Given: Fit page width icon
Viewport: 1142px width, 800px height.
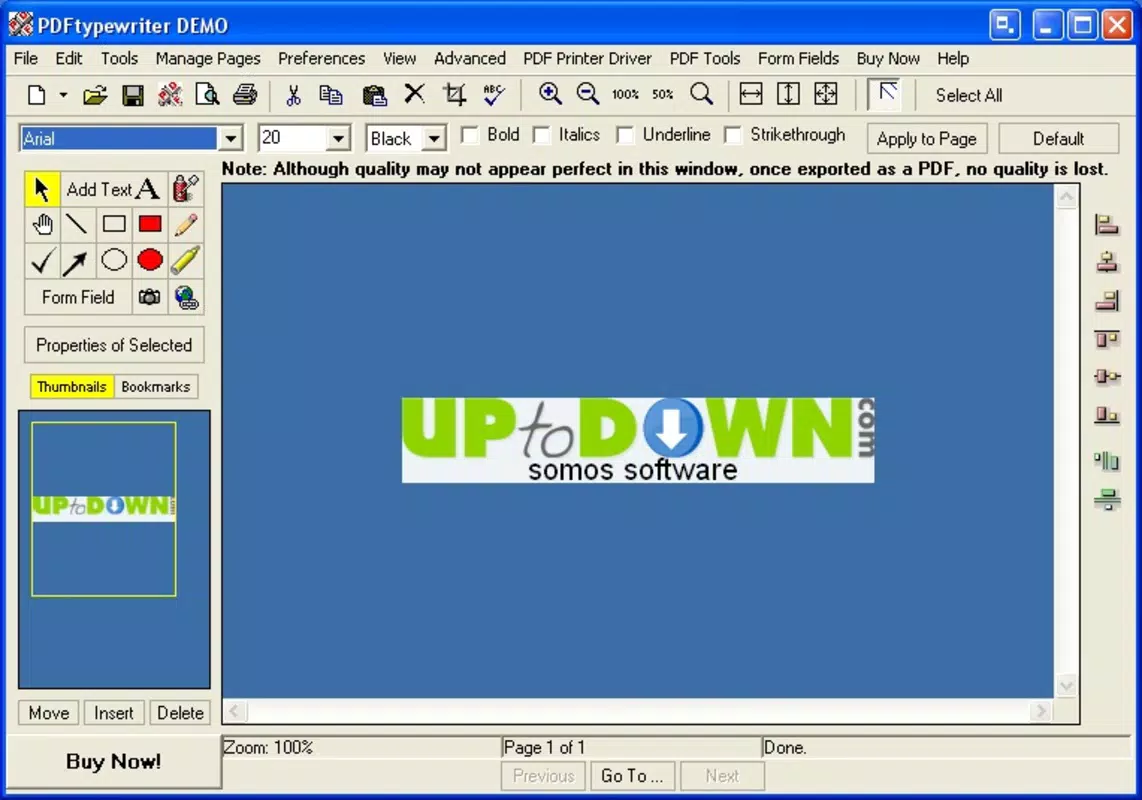Looking at the screenshot, I should (751, 94).
